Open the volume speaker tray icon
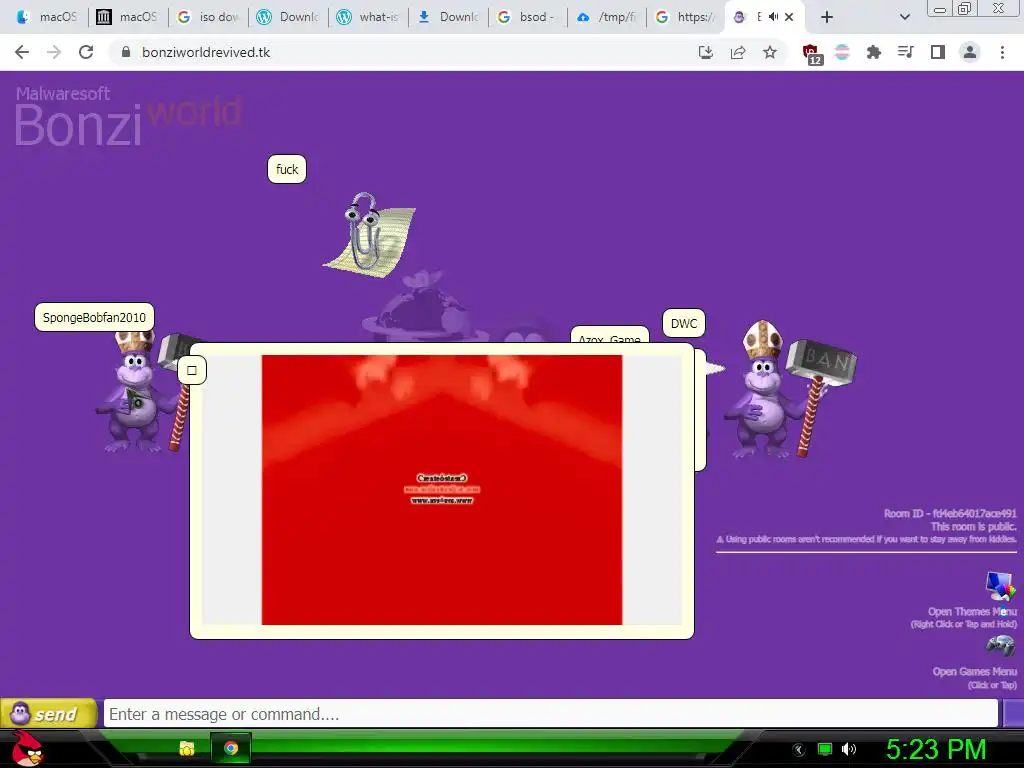Screen dimensions: 1024x768 click(x=849, y=749)
